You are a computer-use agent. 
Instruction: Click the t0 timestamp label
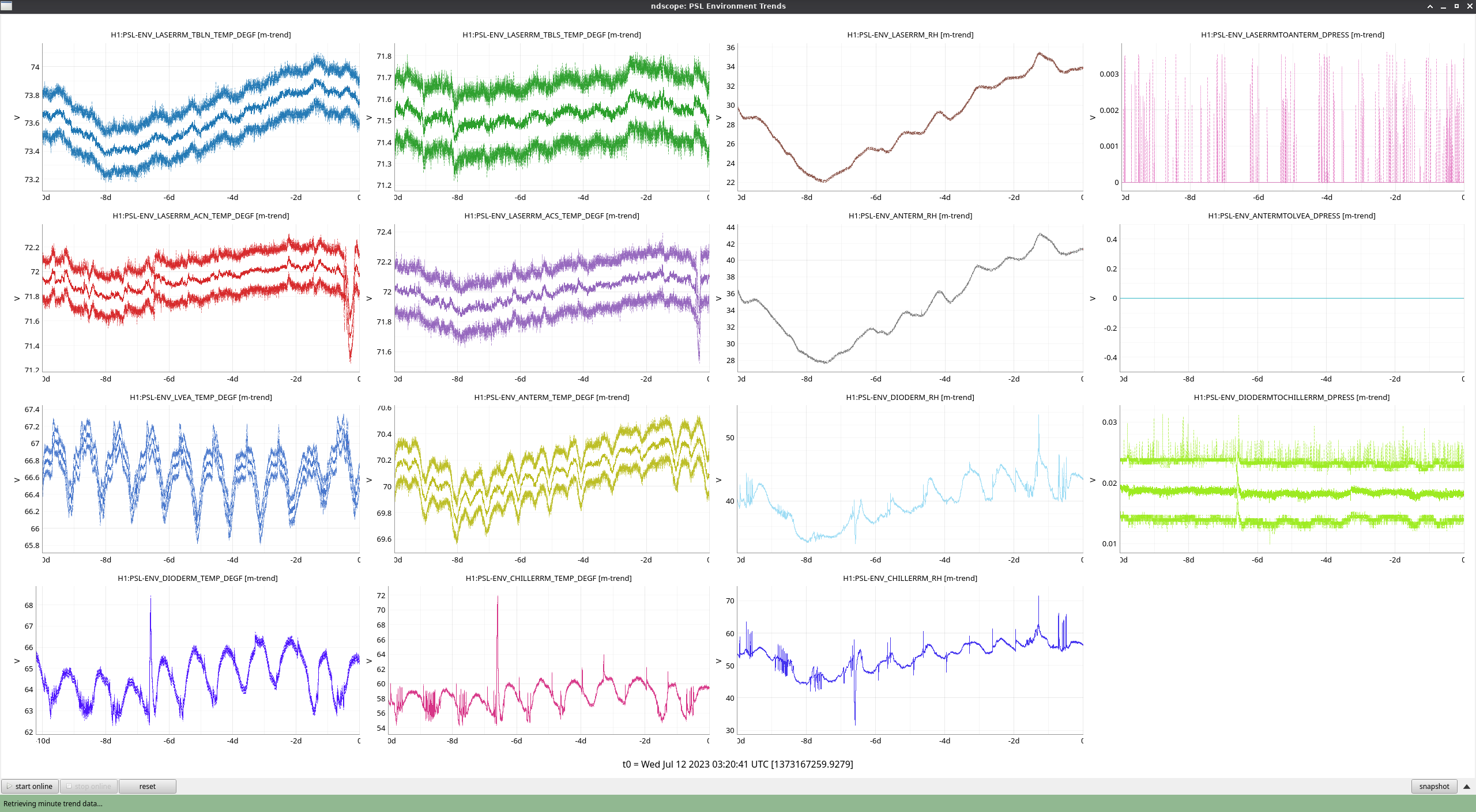[737, 764]
